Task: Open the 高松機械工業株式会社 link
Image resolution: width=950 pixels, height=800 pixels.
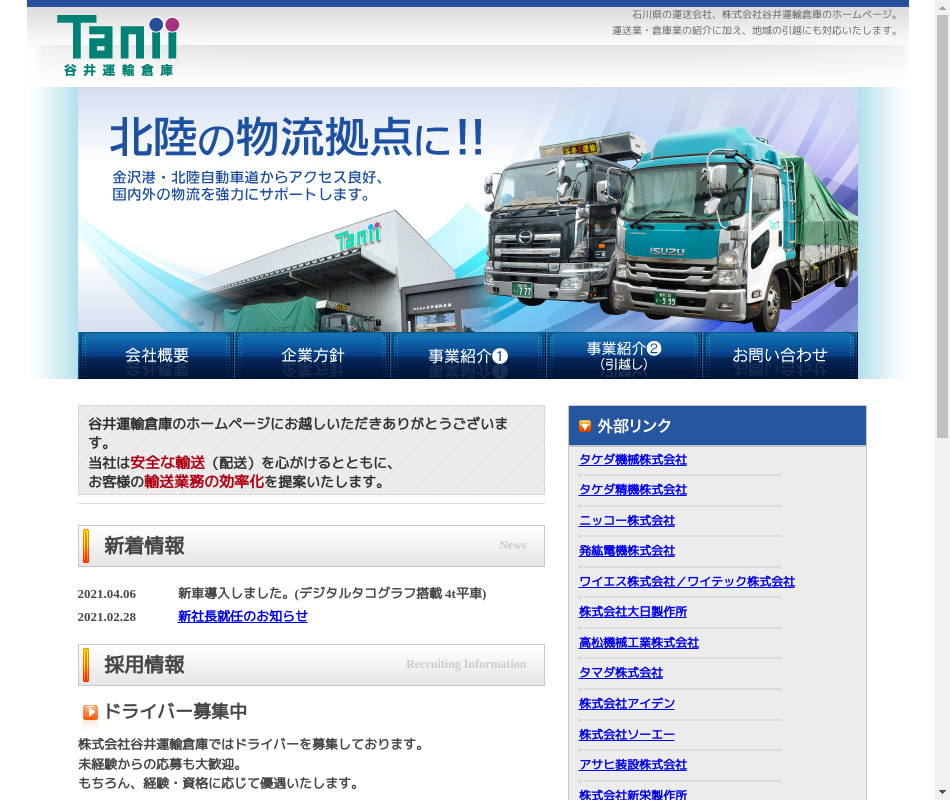Action: 638,643
